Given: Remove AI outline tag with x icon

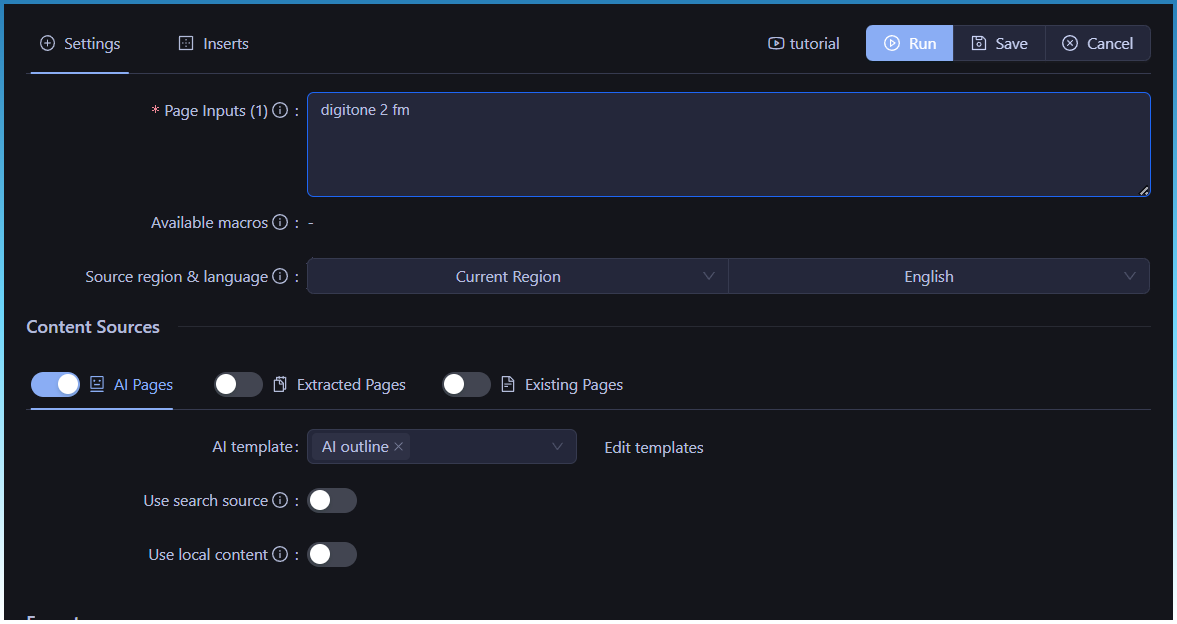Looking at the screenshot, I should [x=399, y=447].
